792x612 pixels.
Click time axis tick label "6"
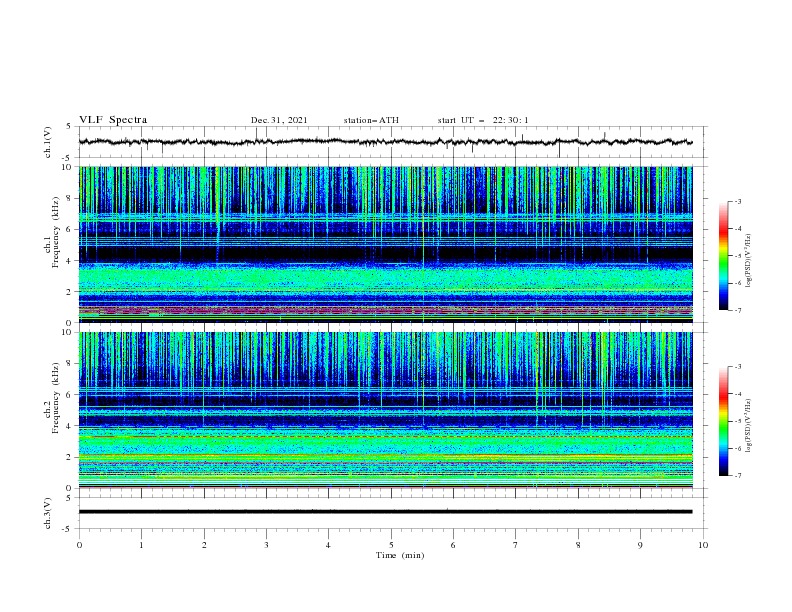pos(453,545)
